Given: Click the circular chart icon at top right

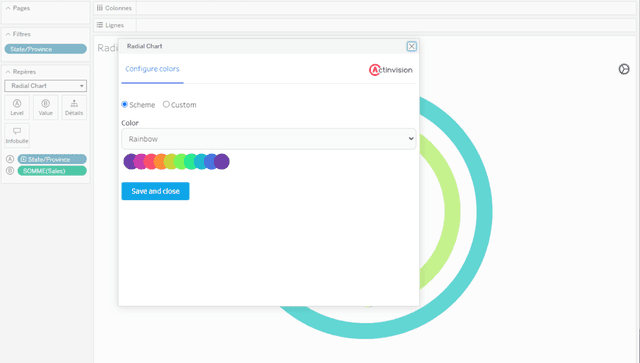Looking at the screenshot, I should pyautogui.click(x=624, y=69).
